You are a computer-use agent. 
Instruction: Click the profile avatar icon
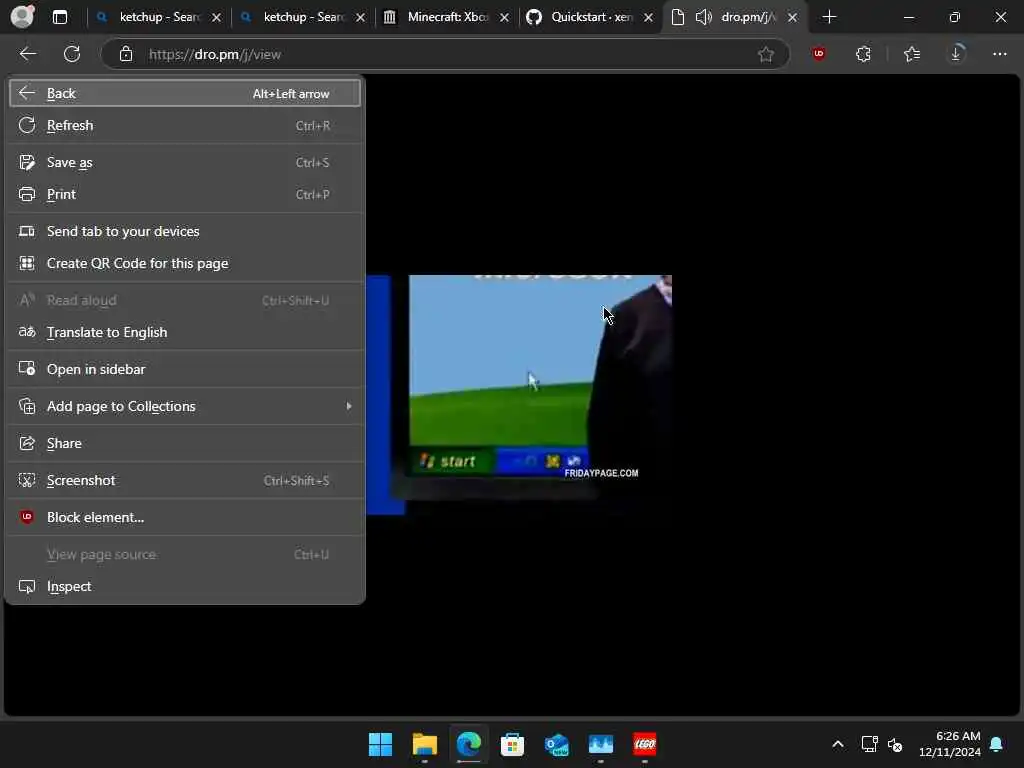22,17
